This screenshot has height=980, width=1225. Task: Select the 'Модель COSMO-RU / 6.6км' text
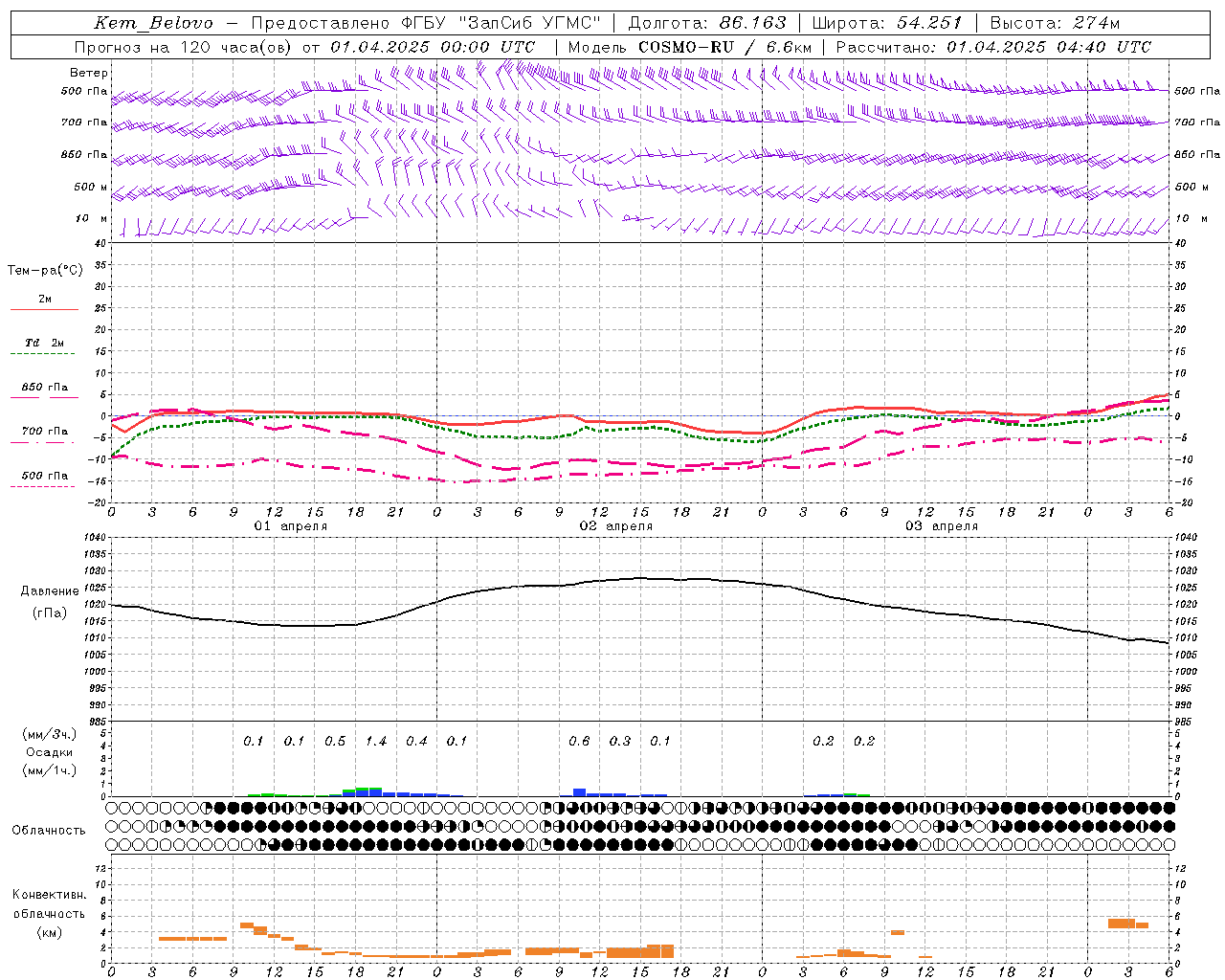click(690, 47)
